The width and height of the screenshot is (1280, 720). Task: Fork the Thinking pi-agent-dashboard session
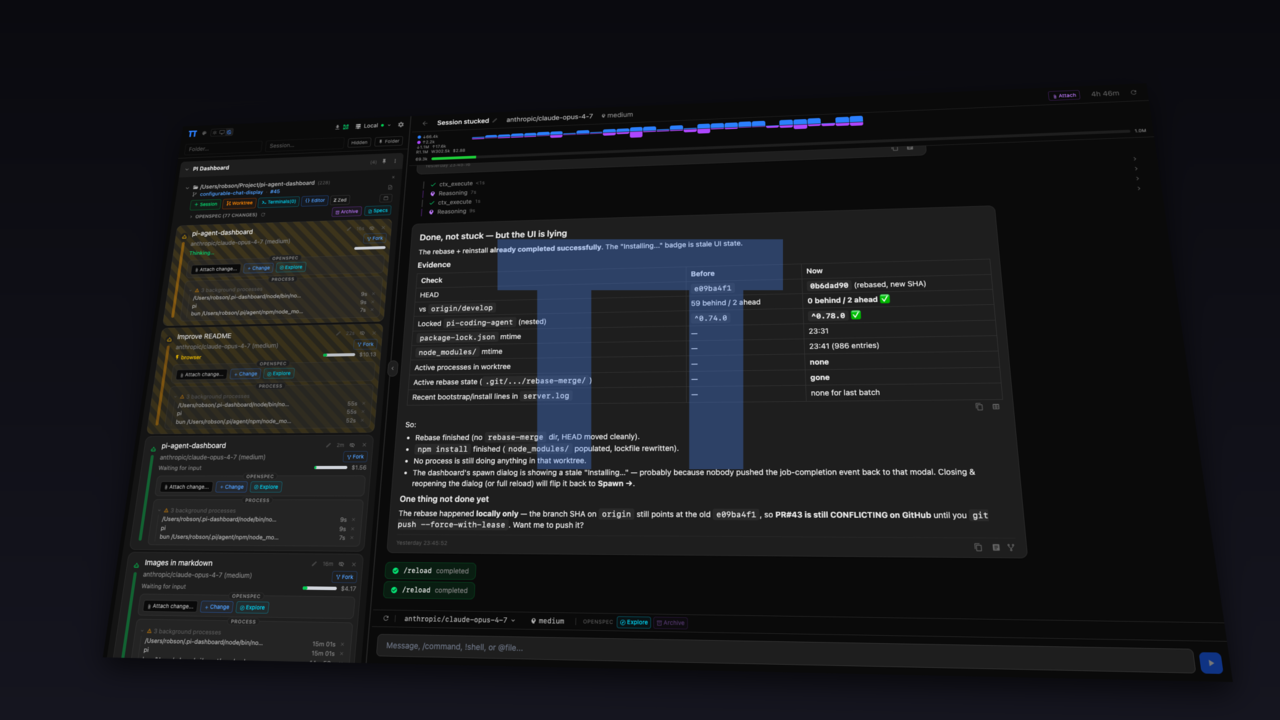click(374, 238)
